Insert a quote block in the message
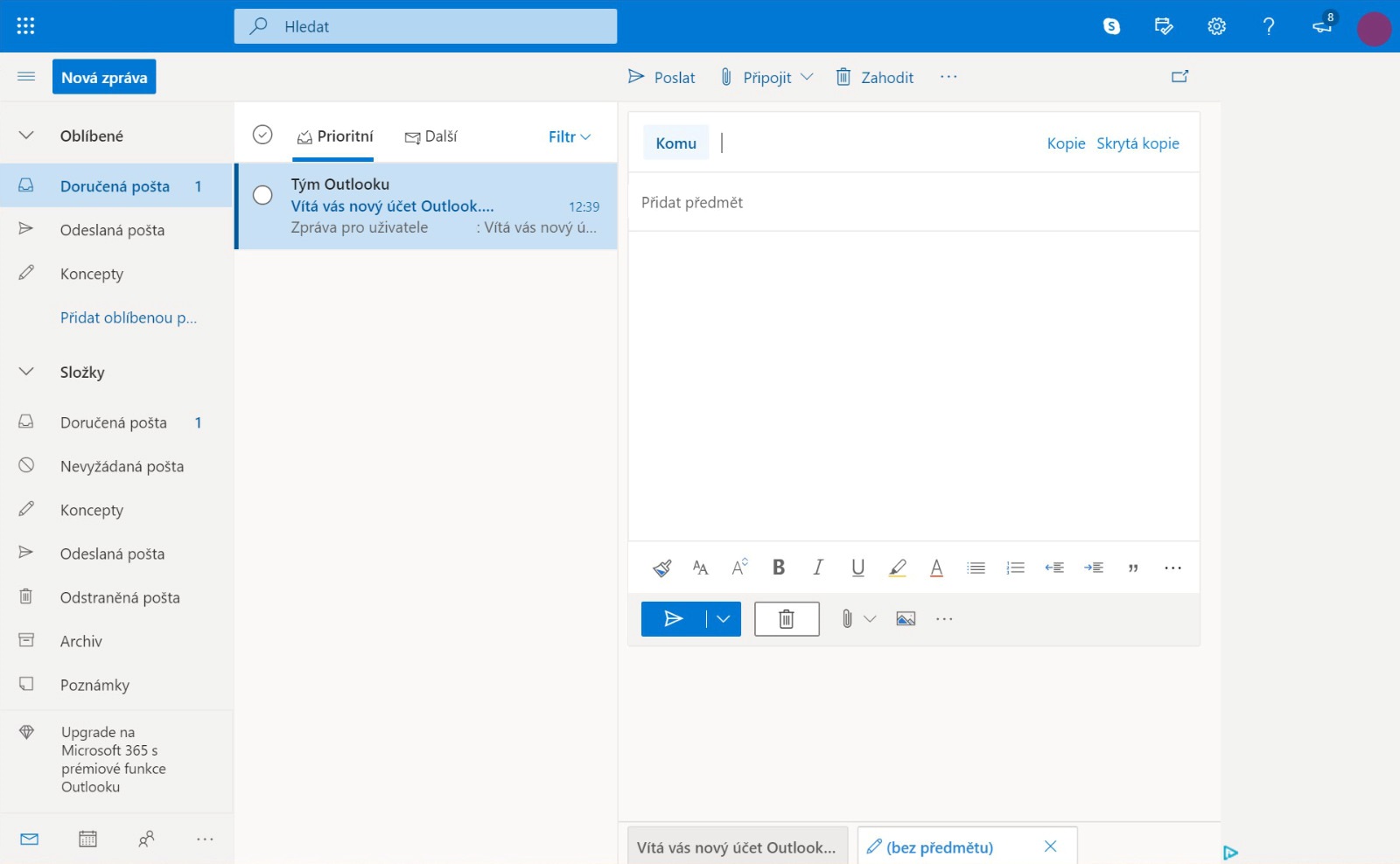 (x=1132, y=567)
